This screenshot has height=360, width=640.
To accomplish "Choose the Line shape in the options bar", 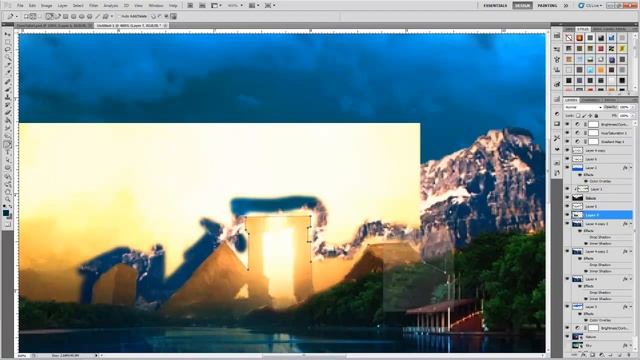I will tap(98, 16).
